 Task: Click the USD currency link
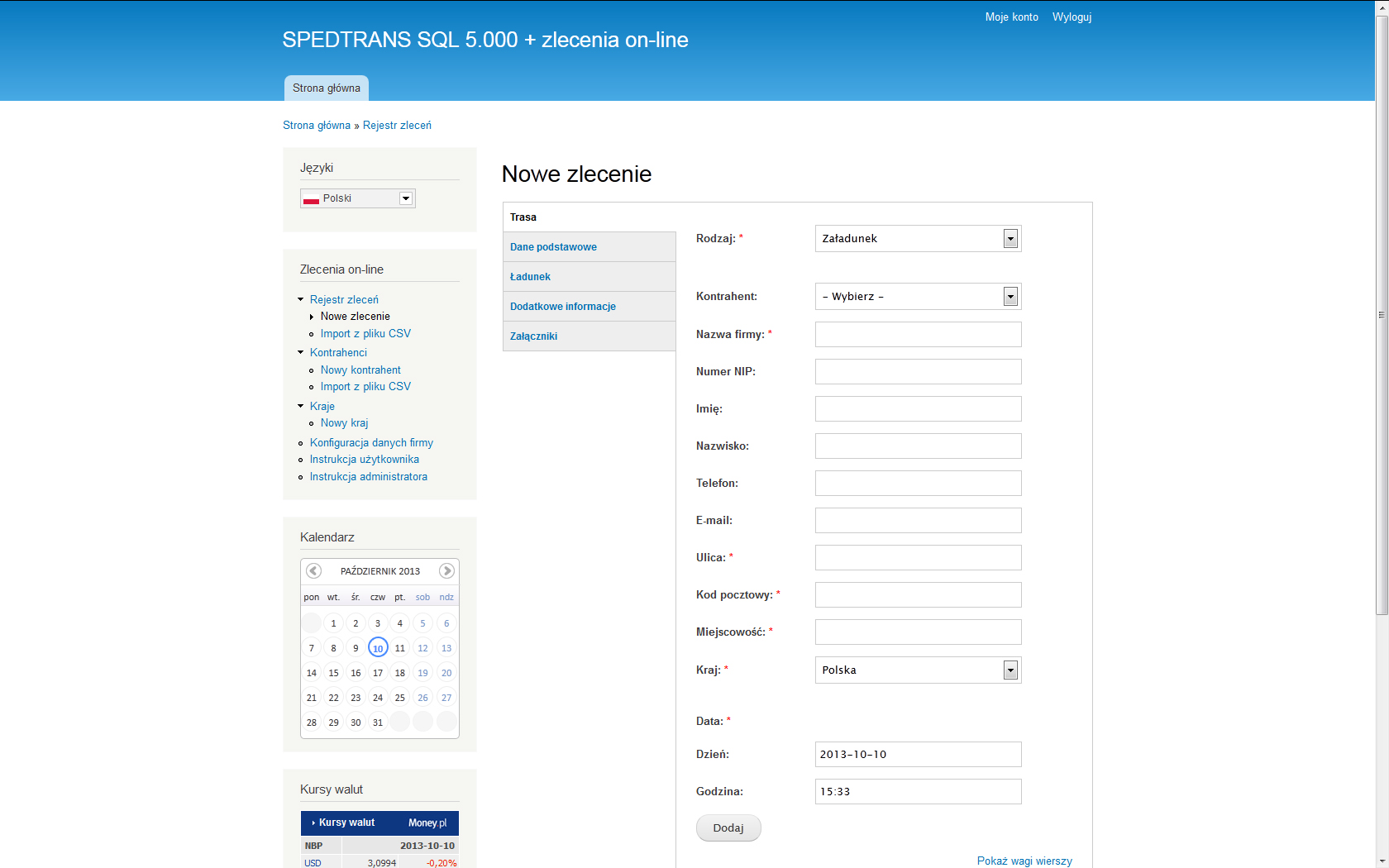[x=313, y=862]
